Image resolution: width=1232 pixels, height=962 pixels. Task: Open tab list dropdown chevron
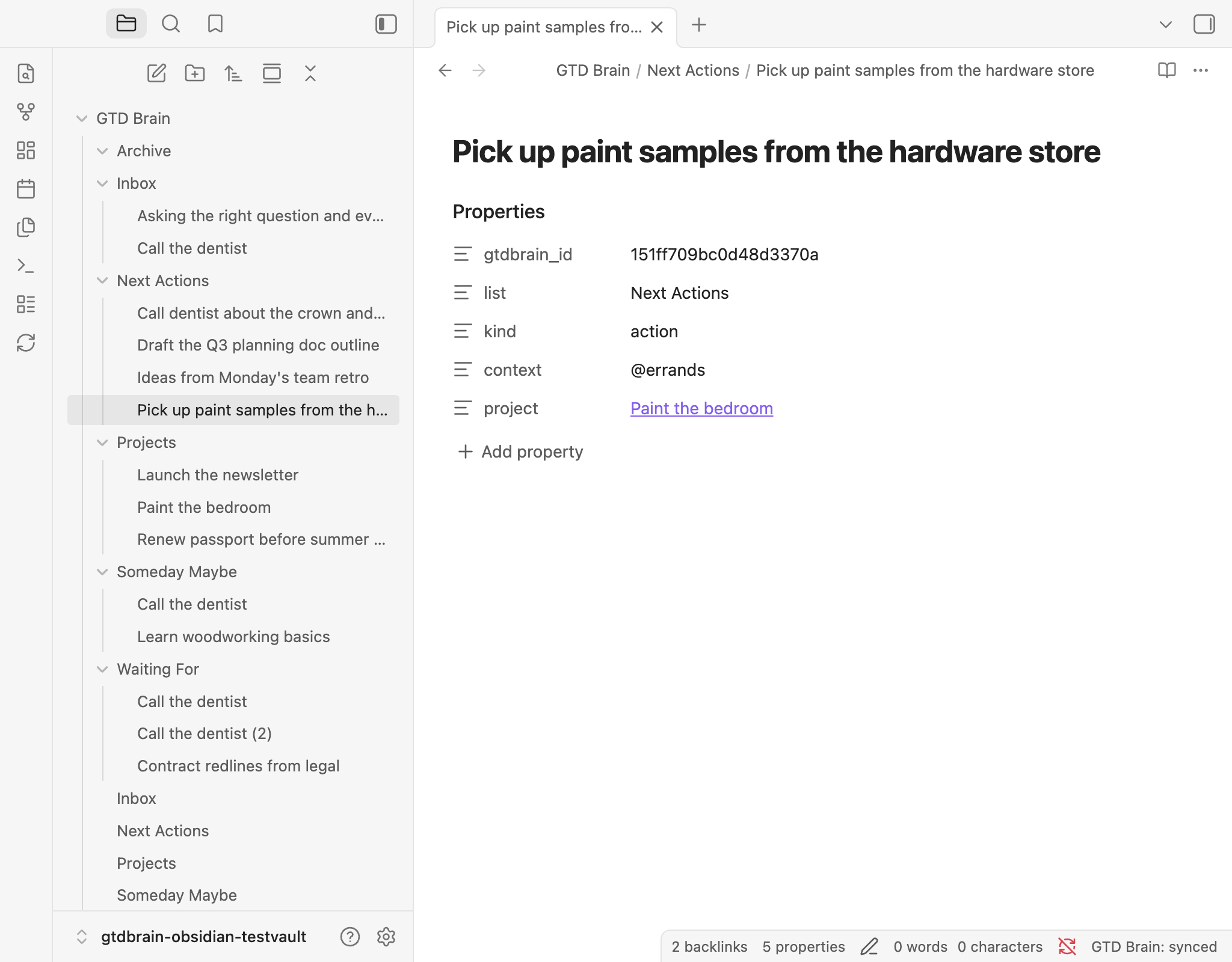pos(1166,25)
